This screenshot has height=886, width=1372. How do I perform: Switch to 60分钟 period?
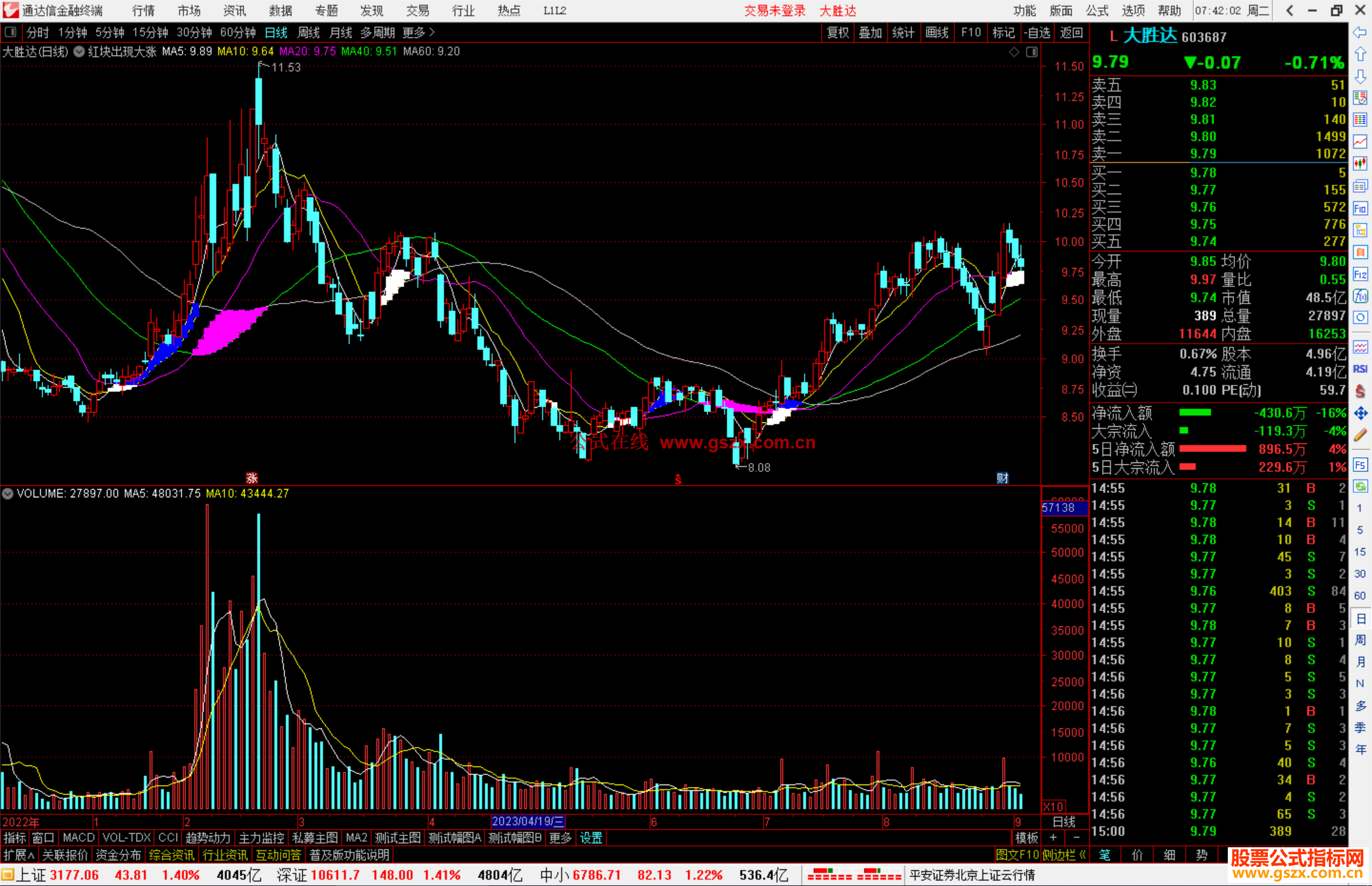[238, 32]
